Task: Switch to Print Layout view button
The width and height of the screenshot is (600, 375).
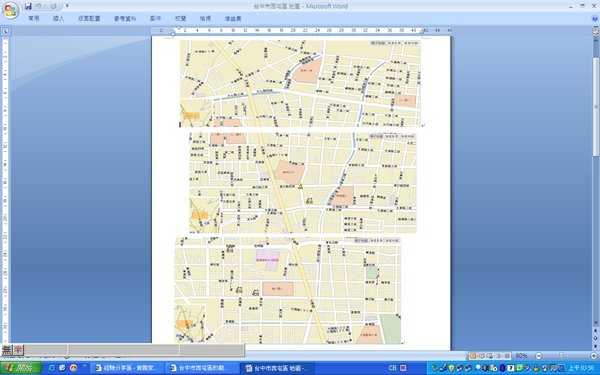Action: click(x=473, y=356)
